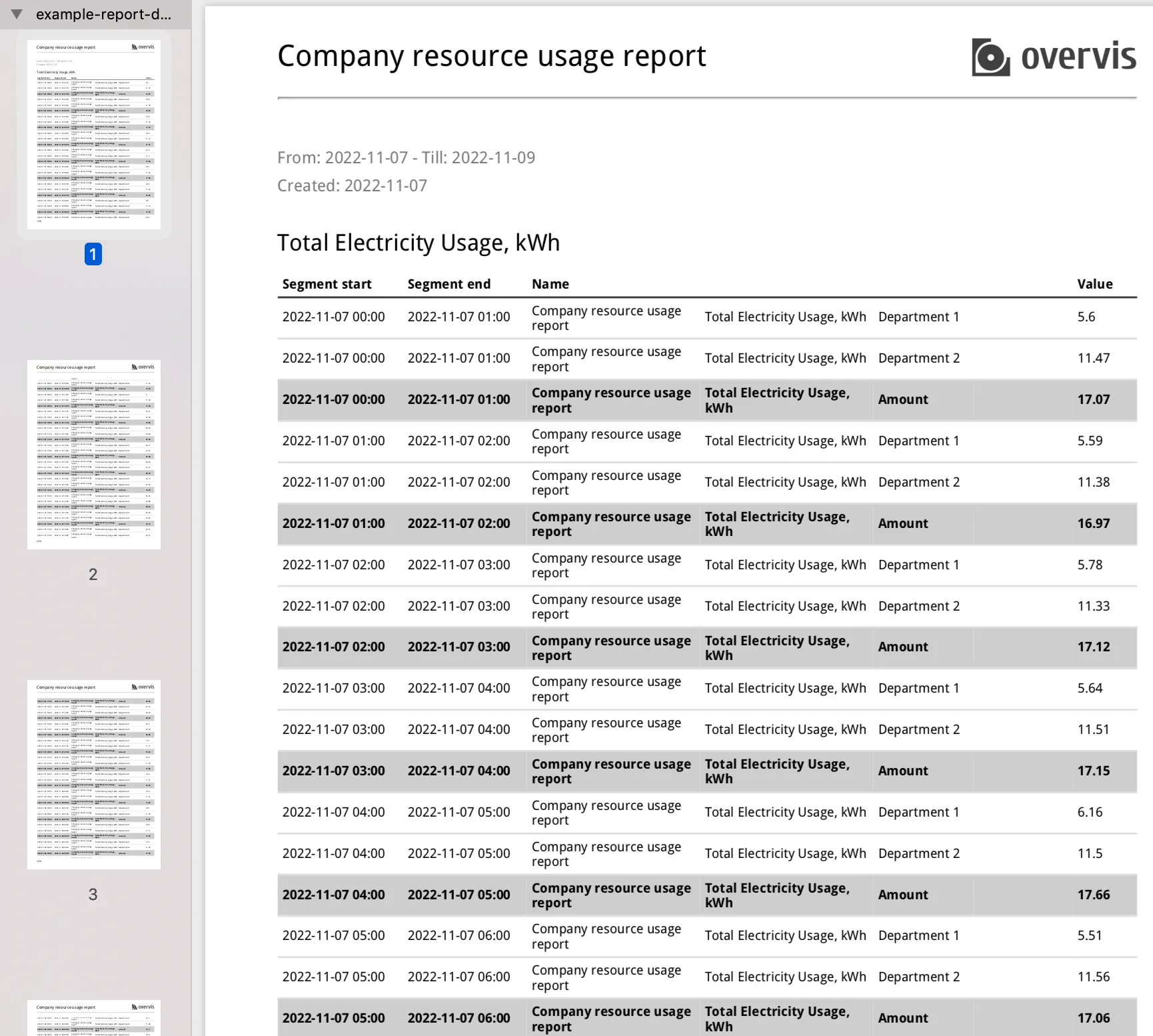Click bold segment end '2022-11-07 03:00' in 17.12 row
The width and height of the screenshot is (1153, 1036).
(459, 647)
